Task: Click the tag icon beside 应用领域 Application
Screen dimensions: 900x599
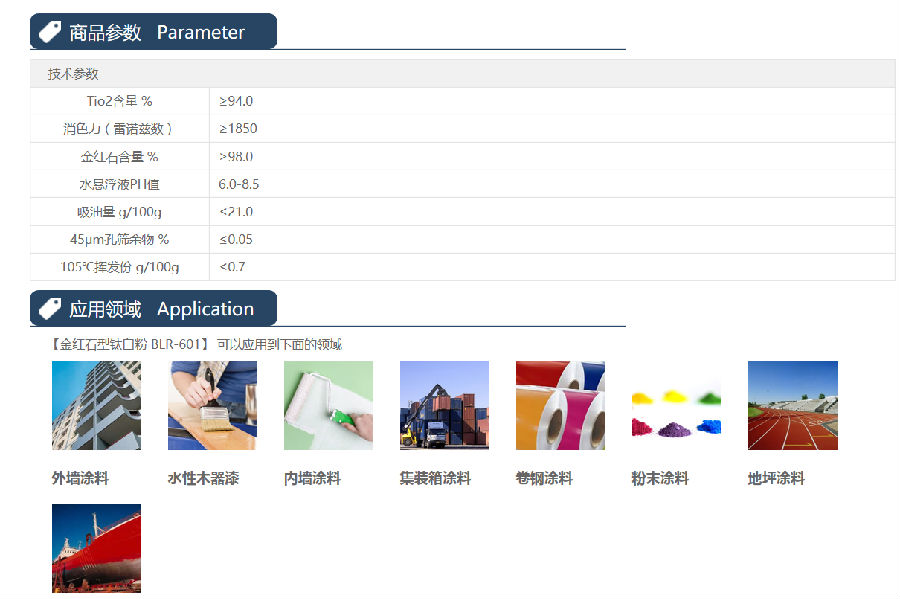Action: 50,309
